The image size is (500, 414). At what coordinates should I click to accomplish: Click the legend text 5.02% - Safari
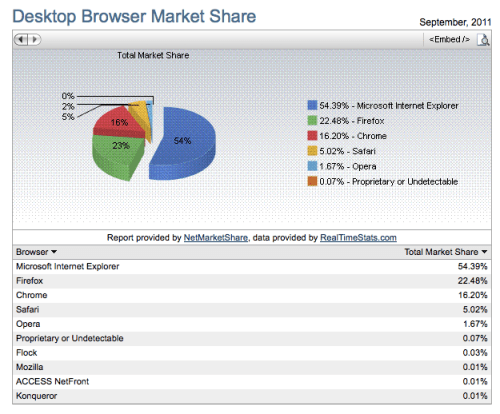[347, 151]
